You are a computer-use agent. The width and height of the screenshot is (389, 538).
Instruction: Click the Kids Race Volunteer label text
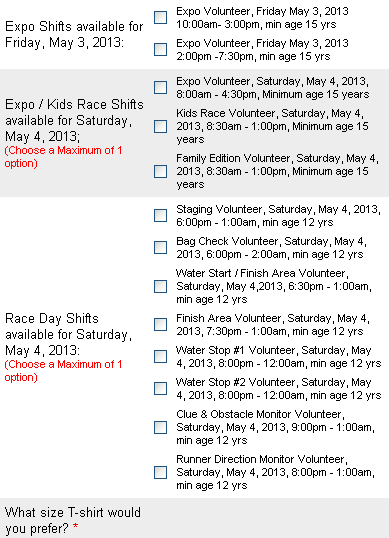pos(272,126)
